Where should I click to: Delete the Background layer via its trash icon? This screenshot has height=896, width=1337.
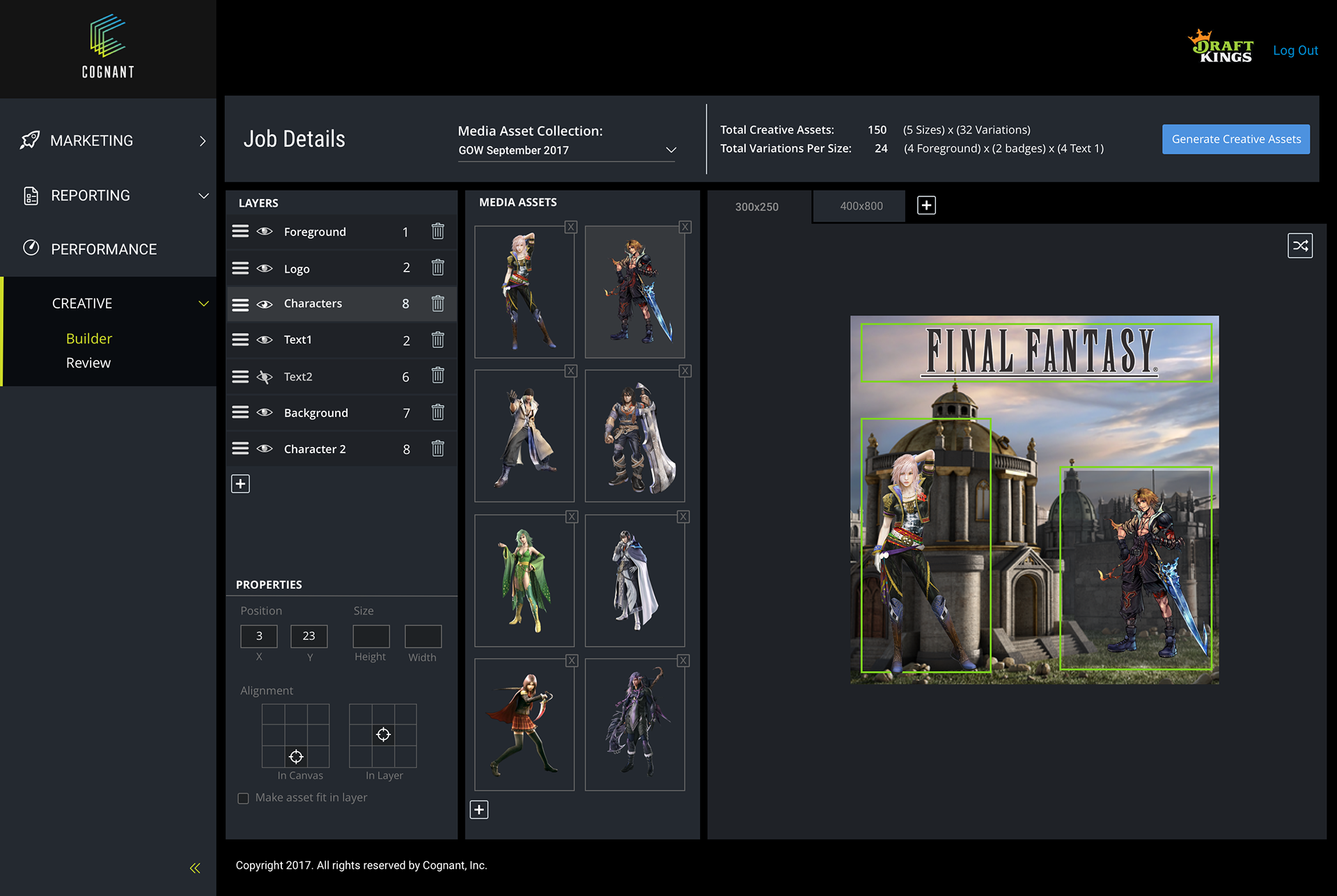point(437,412)
